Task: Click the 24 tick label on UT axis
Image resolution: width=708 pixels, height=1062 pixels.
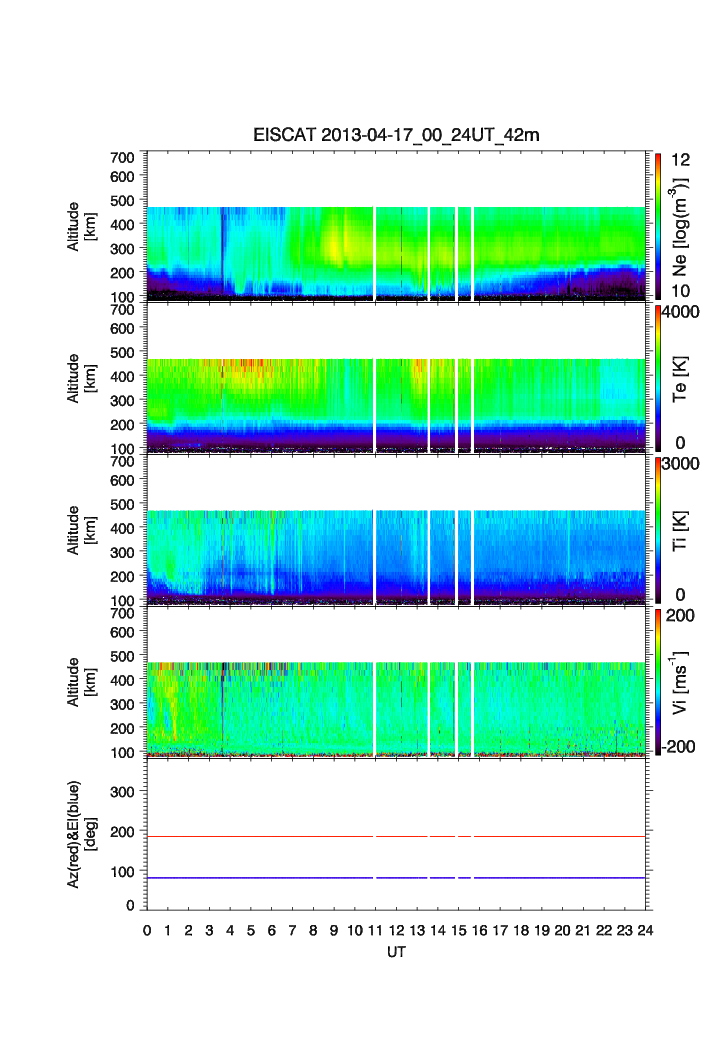Action: (x=645, y=931)
